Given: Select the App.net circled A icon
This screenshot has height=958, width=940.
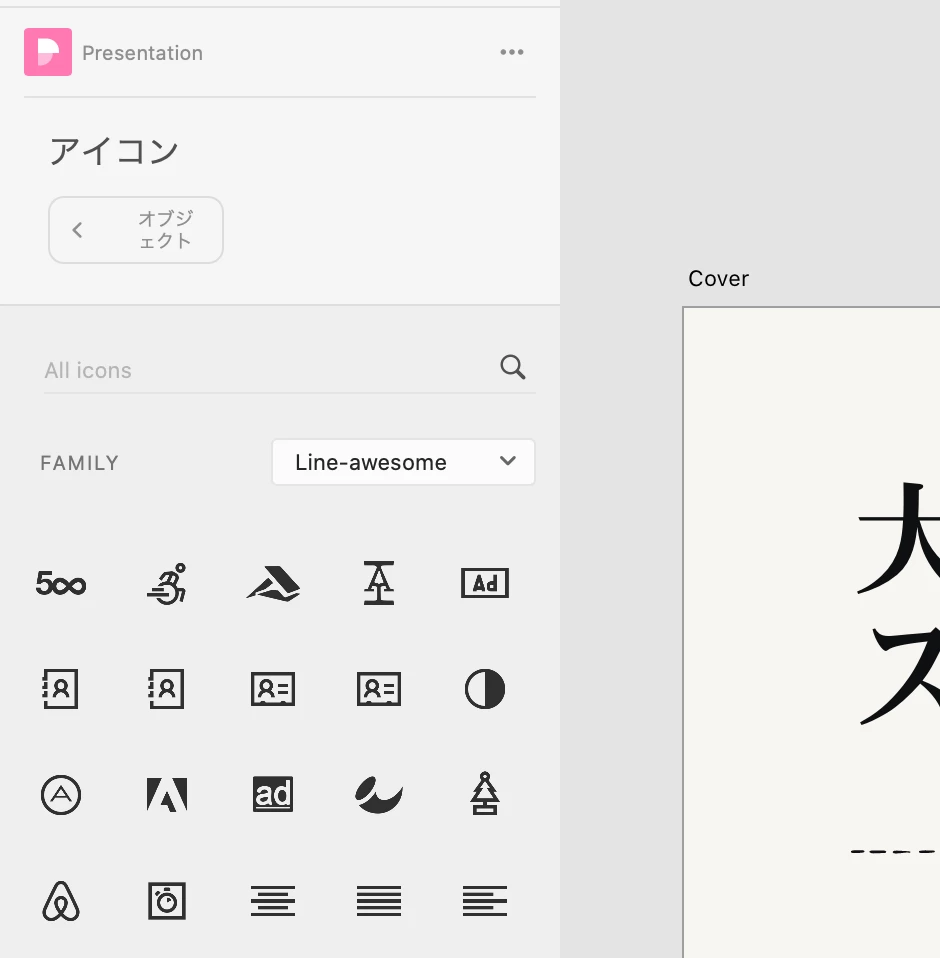Looking at the screenshot, I should pyautogui.click(x=60, y=795).
